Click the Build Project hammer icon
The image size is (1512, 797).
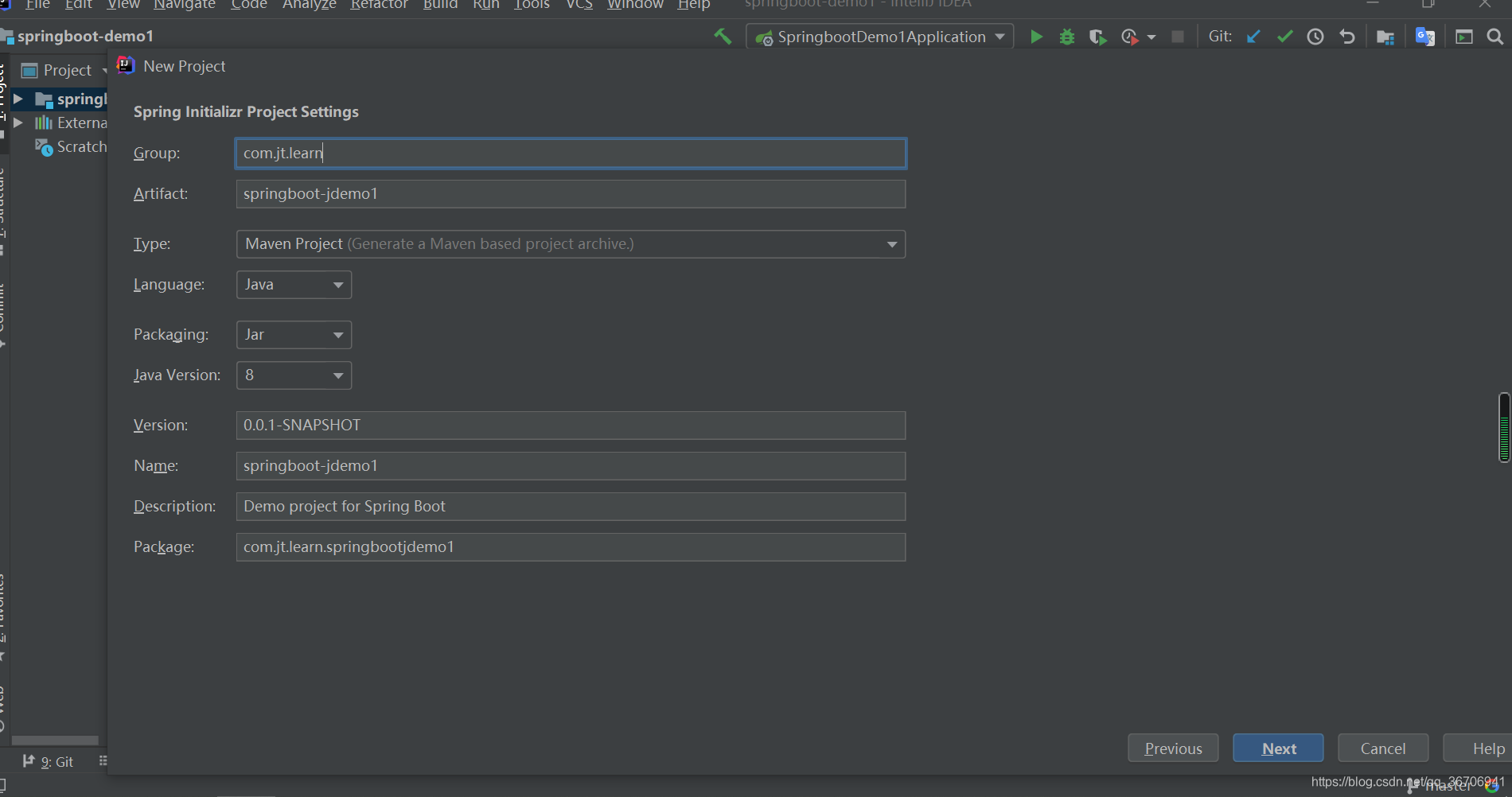pyautogui.click(x=723, y=37)
